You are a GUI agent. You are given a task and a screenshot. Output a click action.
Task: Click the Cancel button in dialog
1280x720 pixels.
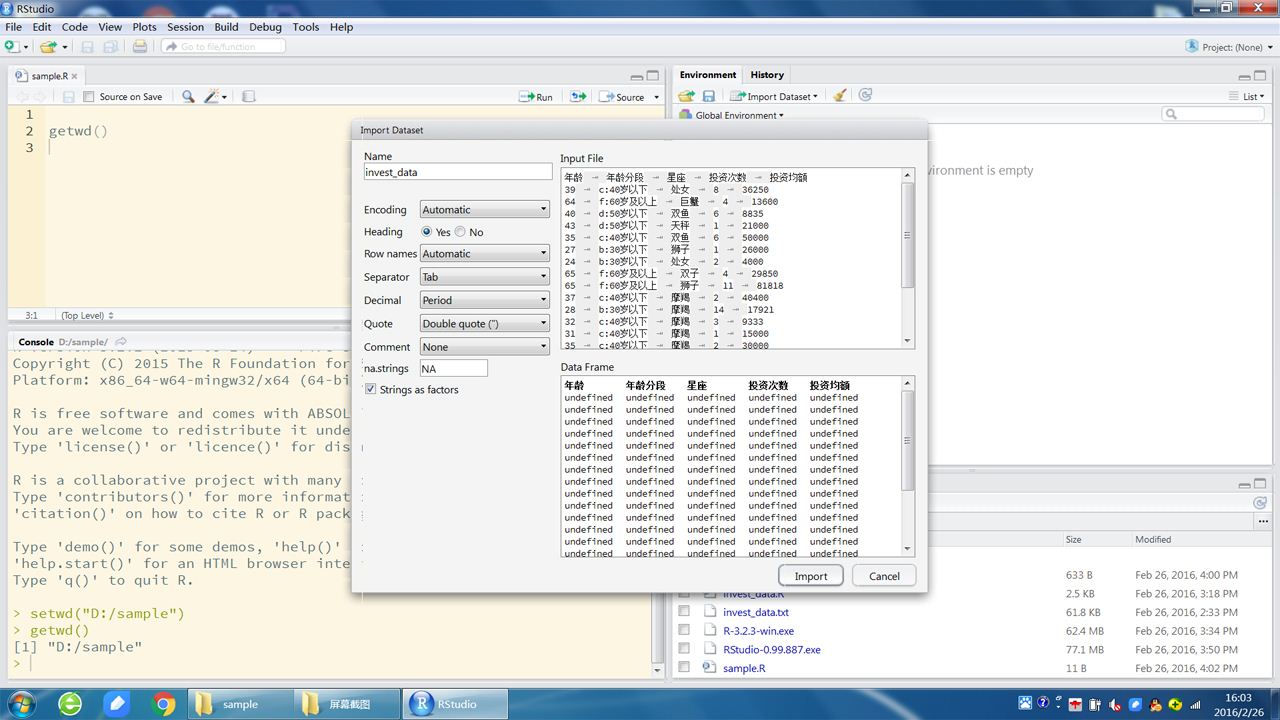[884, 576]
